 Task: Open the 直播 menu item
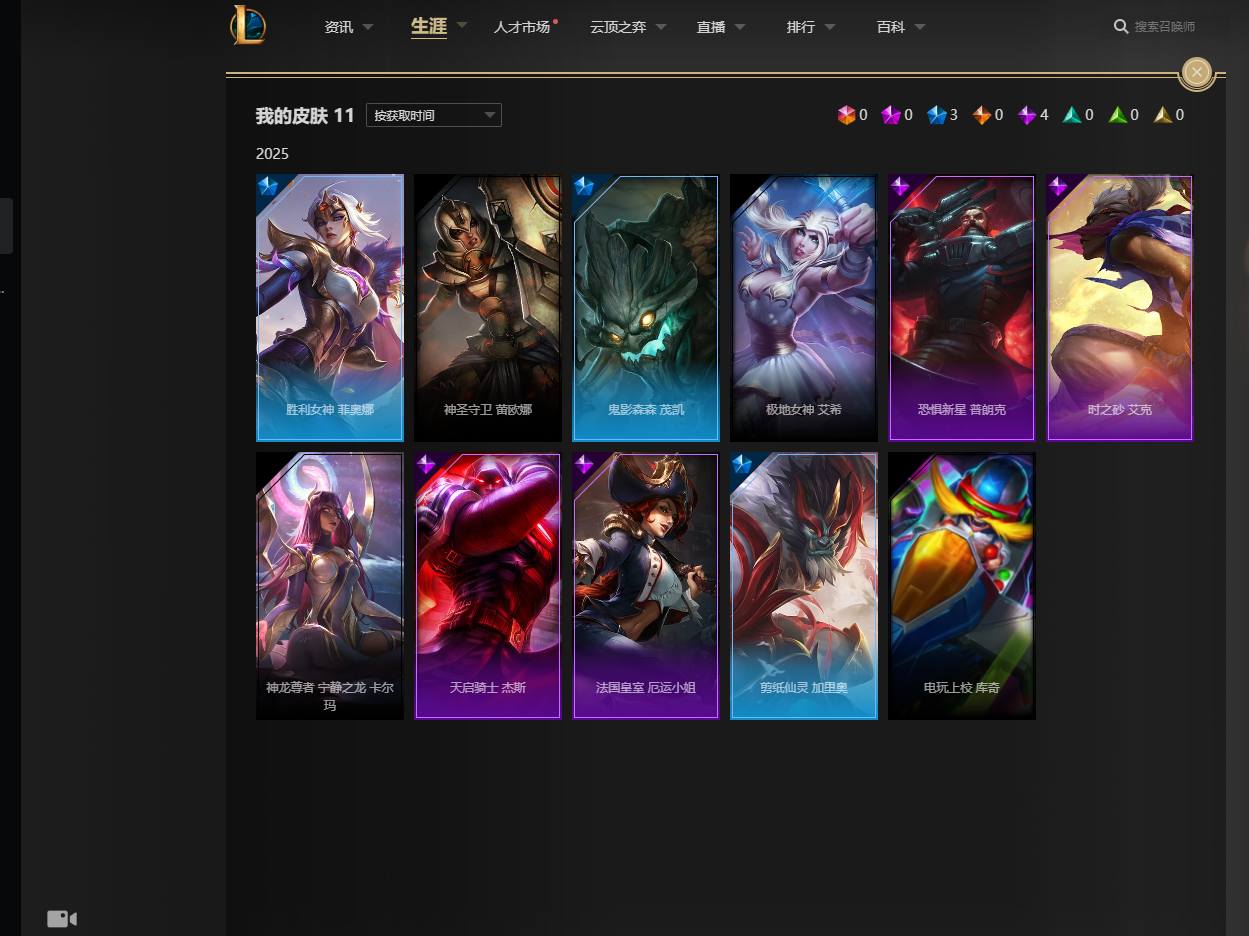point(711,27)
